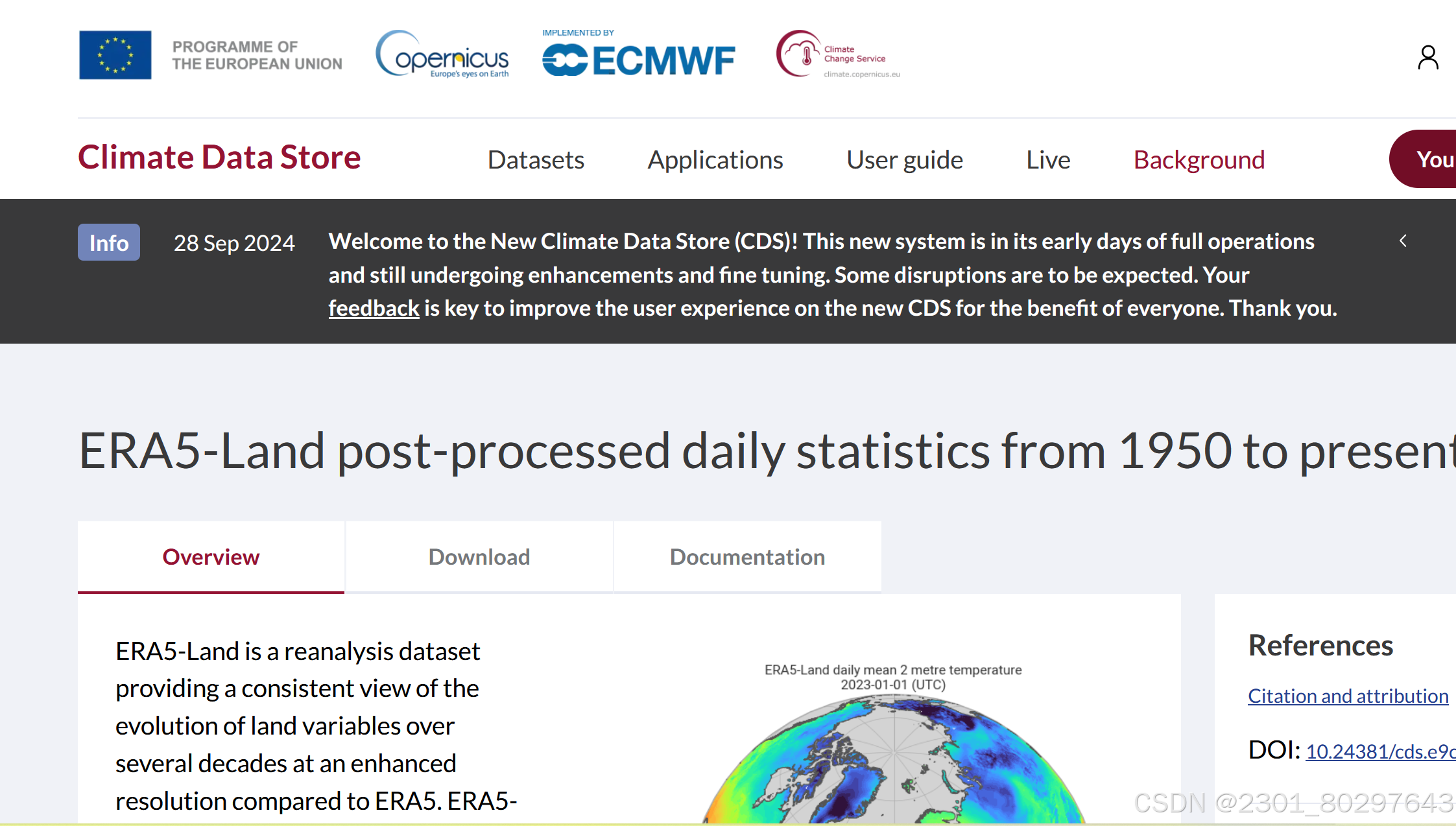1456x826 pixels.
Task: Open the user account icon
Action: [1428, 58]
